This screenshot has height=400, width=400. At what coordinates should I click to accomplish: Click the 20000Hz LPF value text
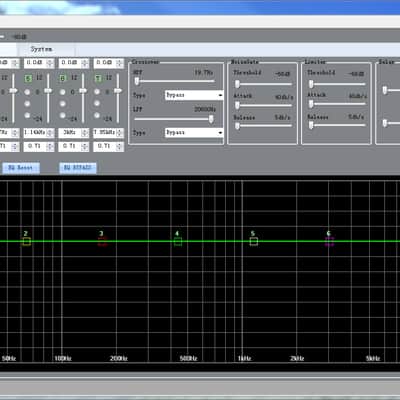[205, 109]
